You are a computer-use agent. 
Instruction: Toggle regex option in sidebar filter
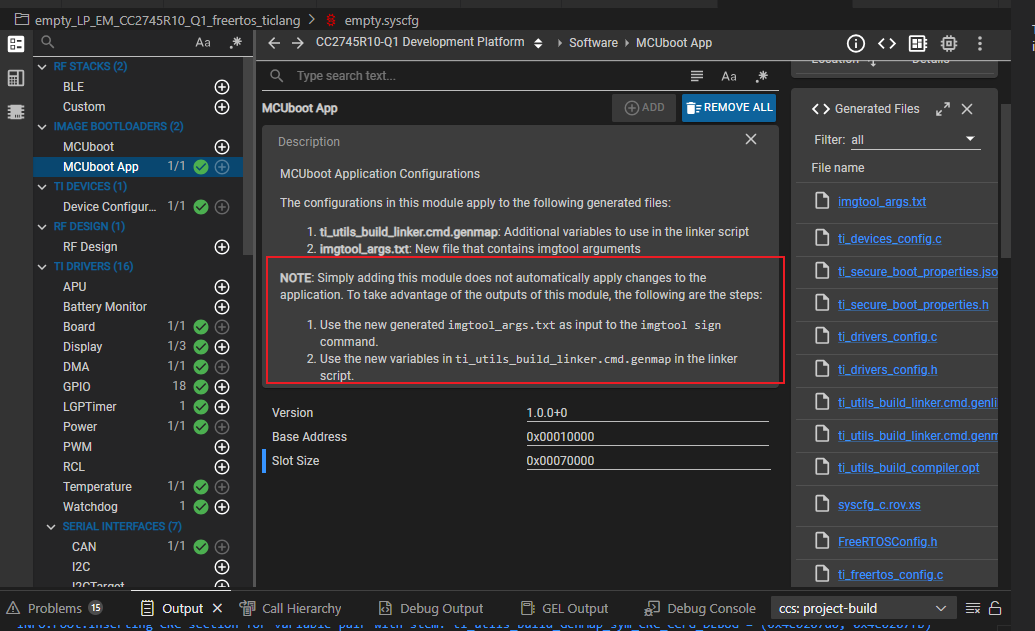[235, 42]
